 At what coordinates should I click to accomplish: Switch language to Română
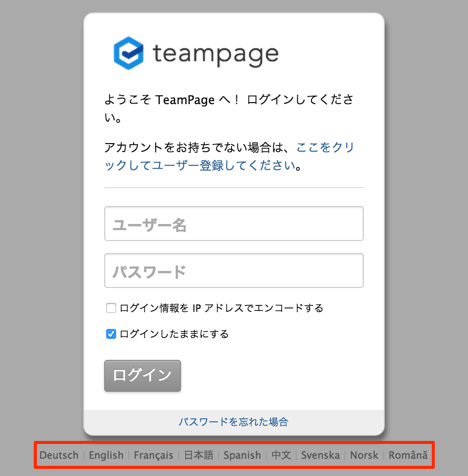click(x=408, y=455)
